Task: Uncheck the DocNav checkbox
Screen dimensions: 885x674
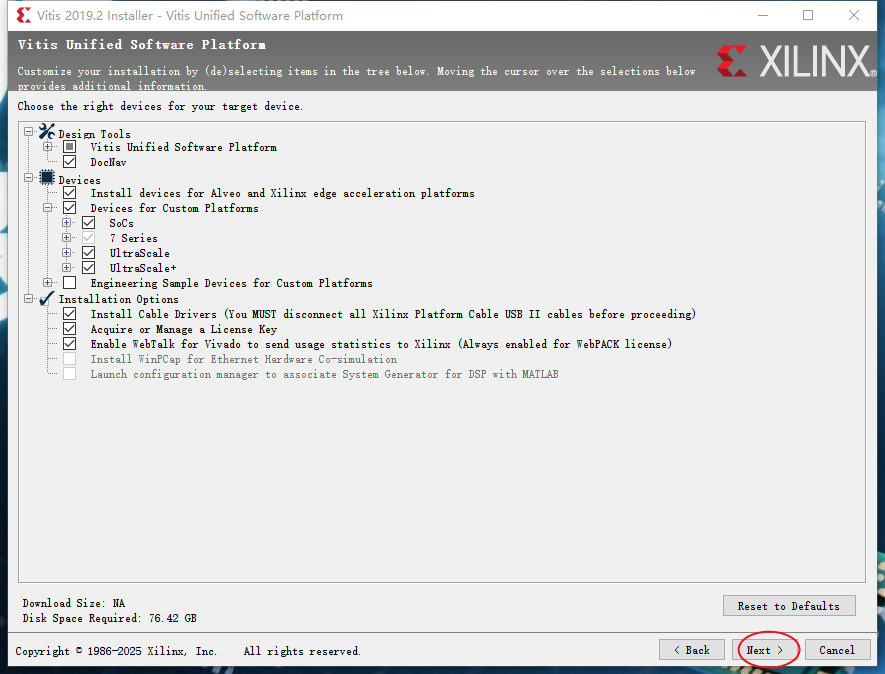Action: point(69,162)
